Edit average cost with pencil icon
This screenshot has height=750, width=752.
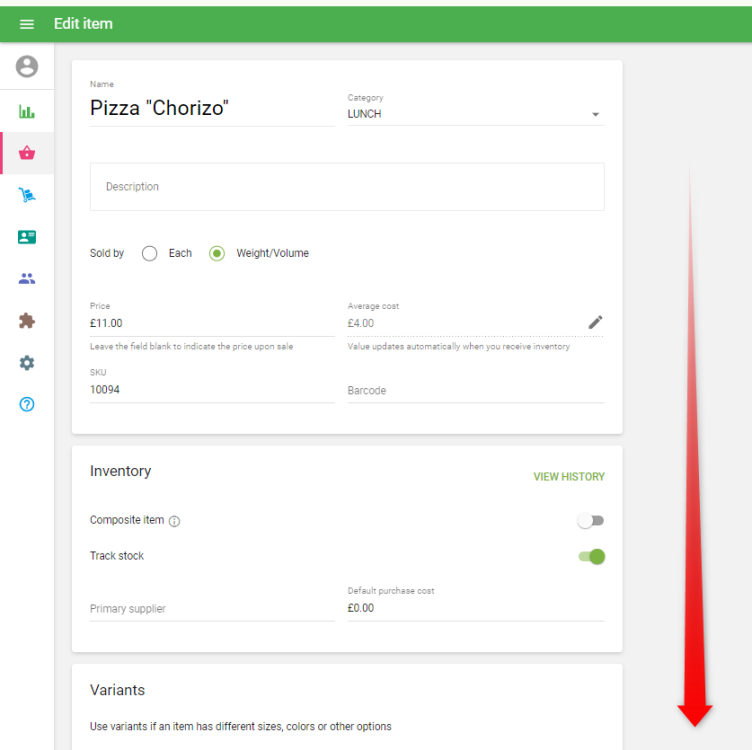point(595,322)
